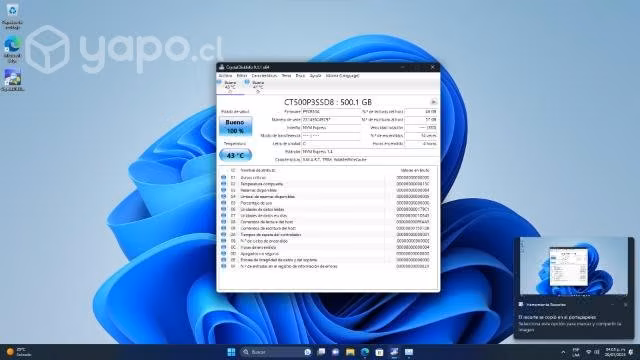Open File Explorer from the taskbar
Screen dimensions: 640x360
(x=350, y=352)
